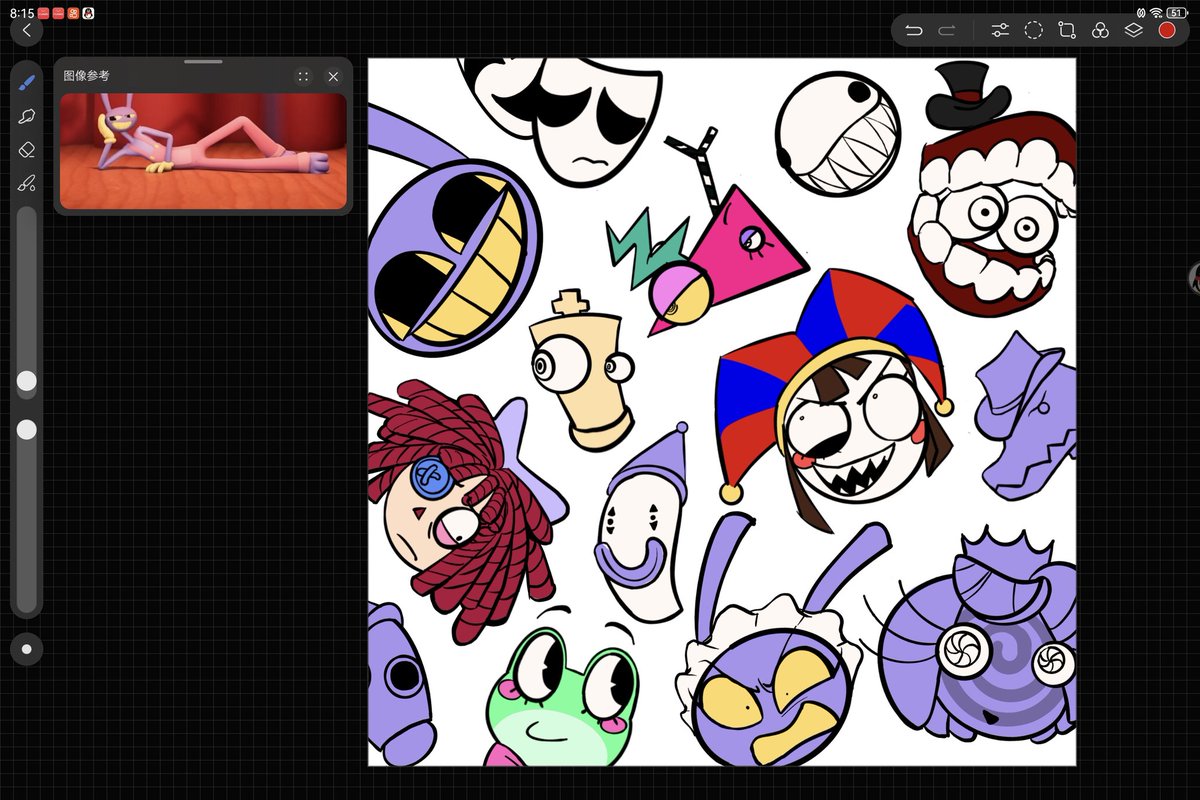
Task: Click the 图像参考 panel title
Action: tap(86, 76)
